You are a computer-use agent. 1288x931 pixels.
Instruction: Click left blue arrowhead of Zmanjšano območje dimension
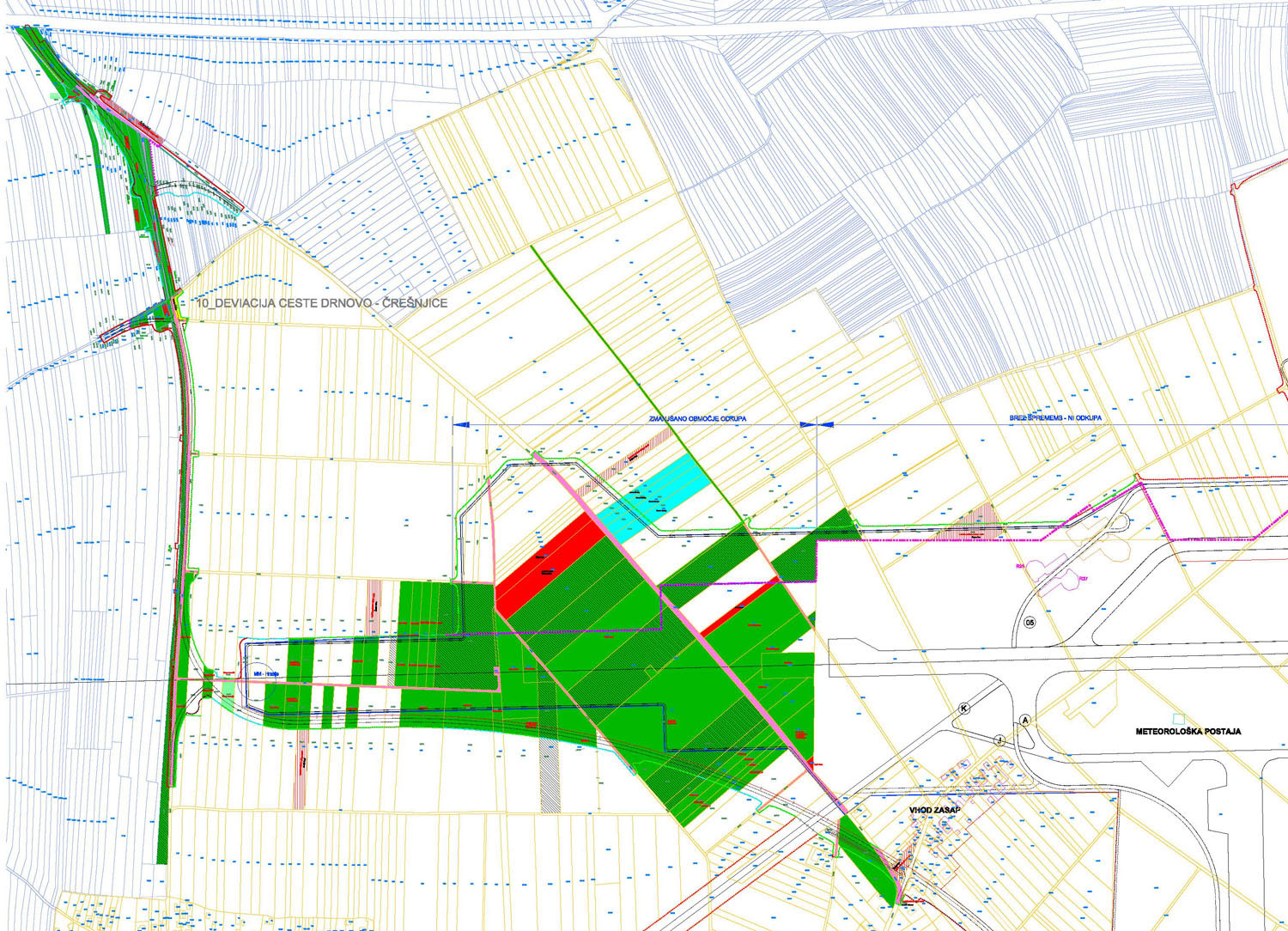(461, 424)
